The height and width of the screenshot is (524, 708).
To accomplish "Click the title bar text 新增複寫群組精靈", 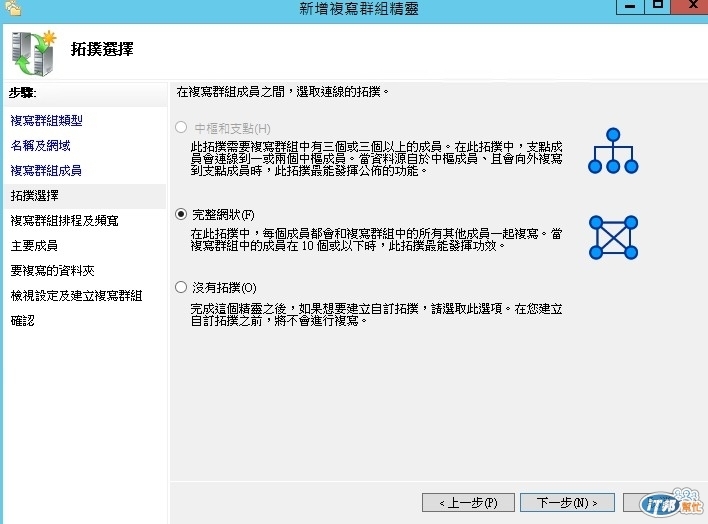I will [359, 9].
